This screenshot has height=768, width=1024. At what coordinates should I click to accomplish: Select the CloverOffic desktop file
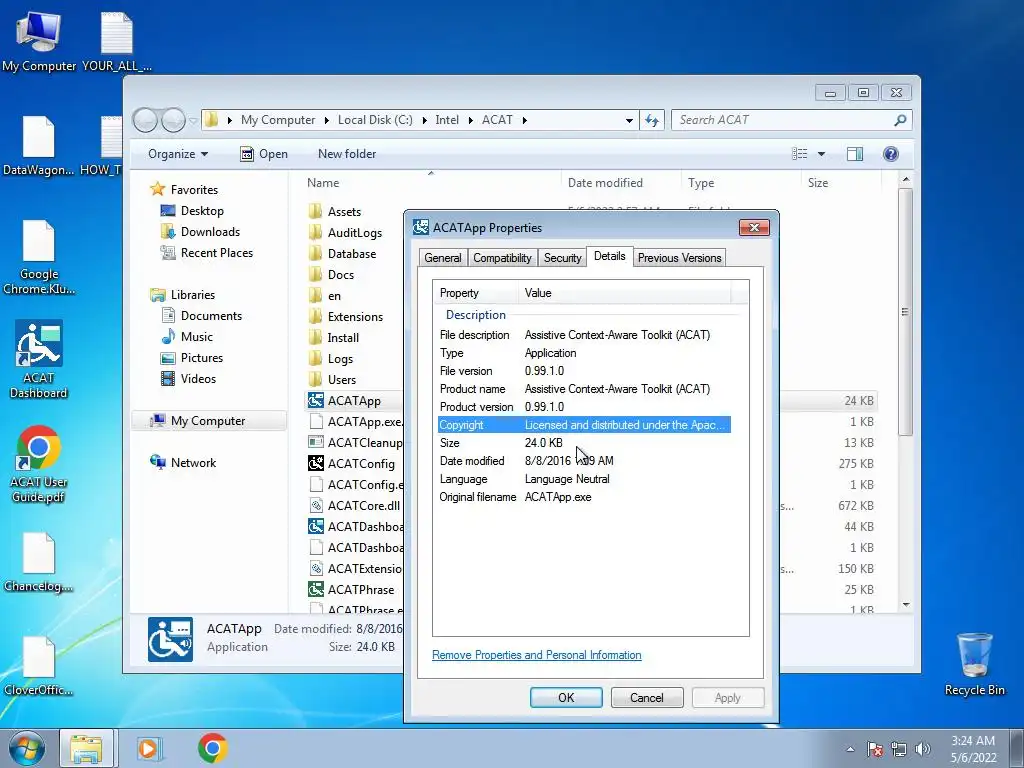(39, 666)
